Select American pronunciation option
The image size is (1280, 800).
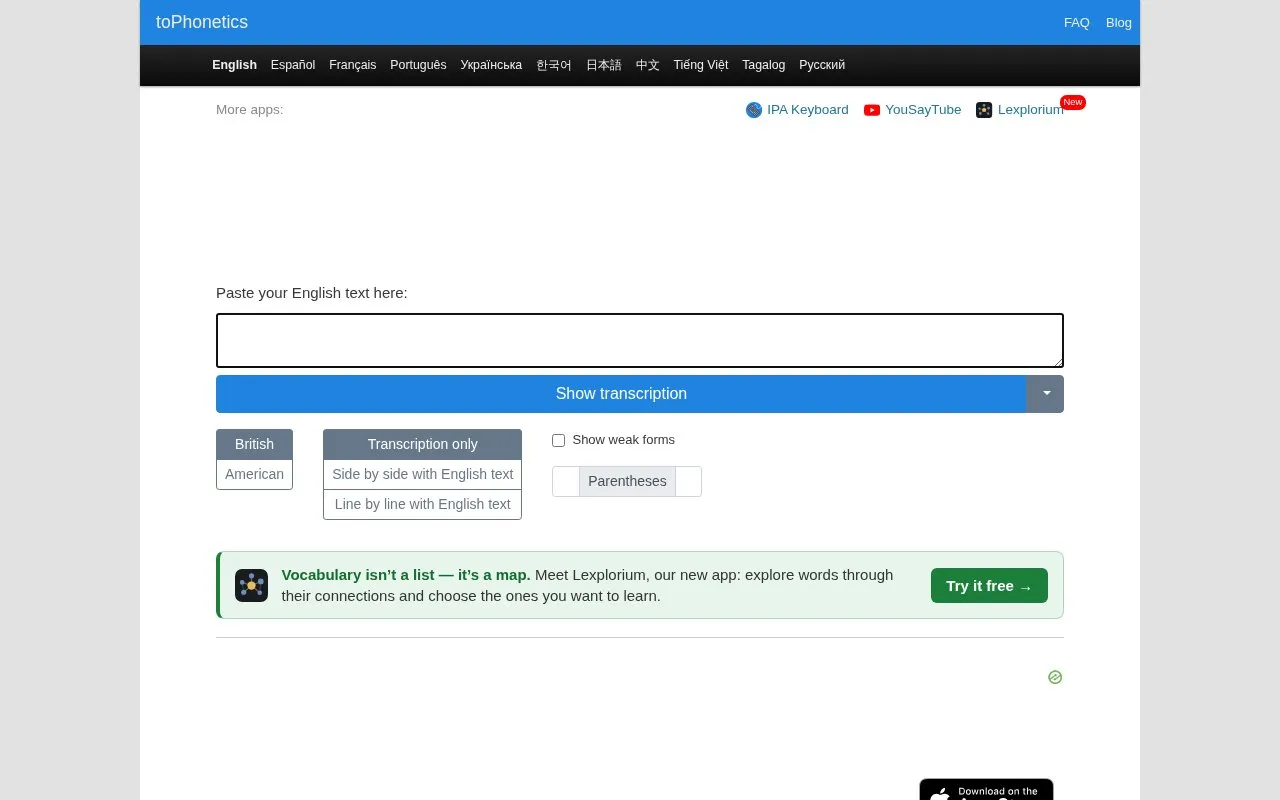[254, 474]
